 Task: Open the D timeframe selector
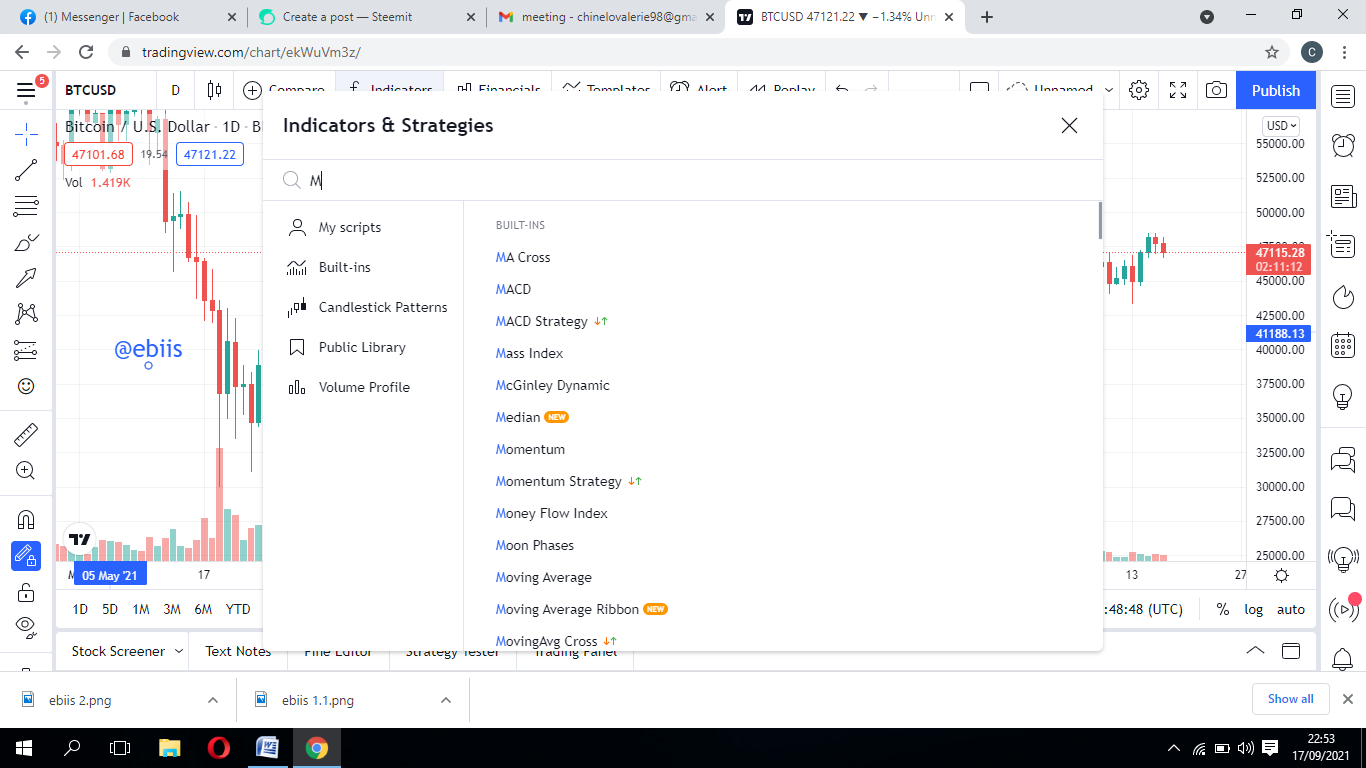click(175, 90)
